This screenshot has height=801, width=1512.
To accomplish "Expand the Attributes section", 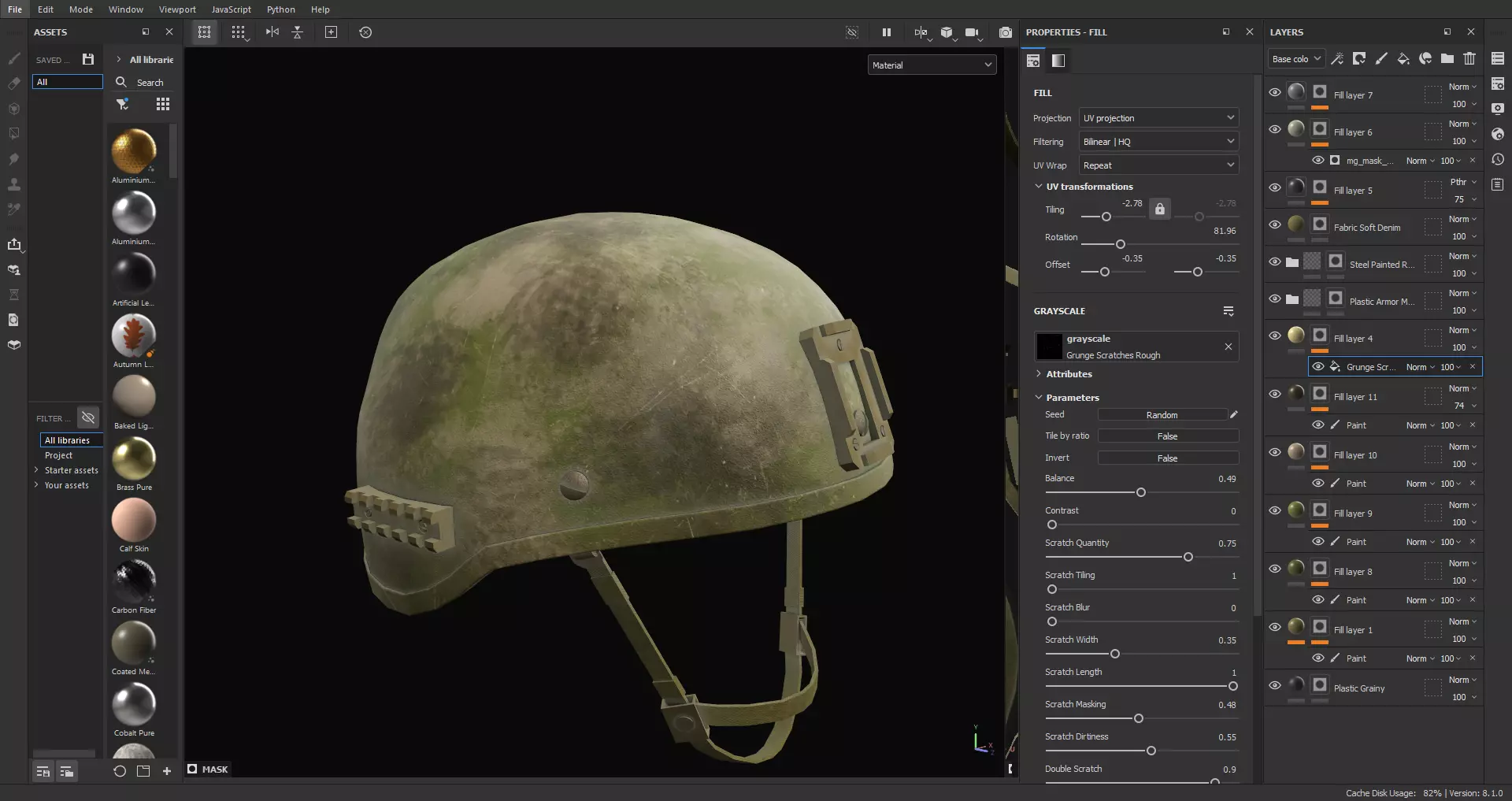I will click(1069, 374).
